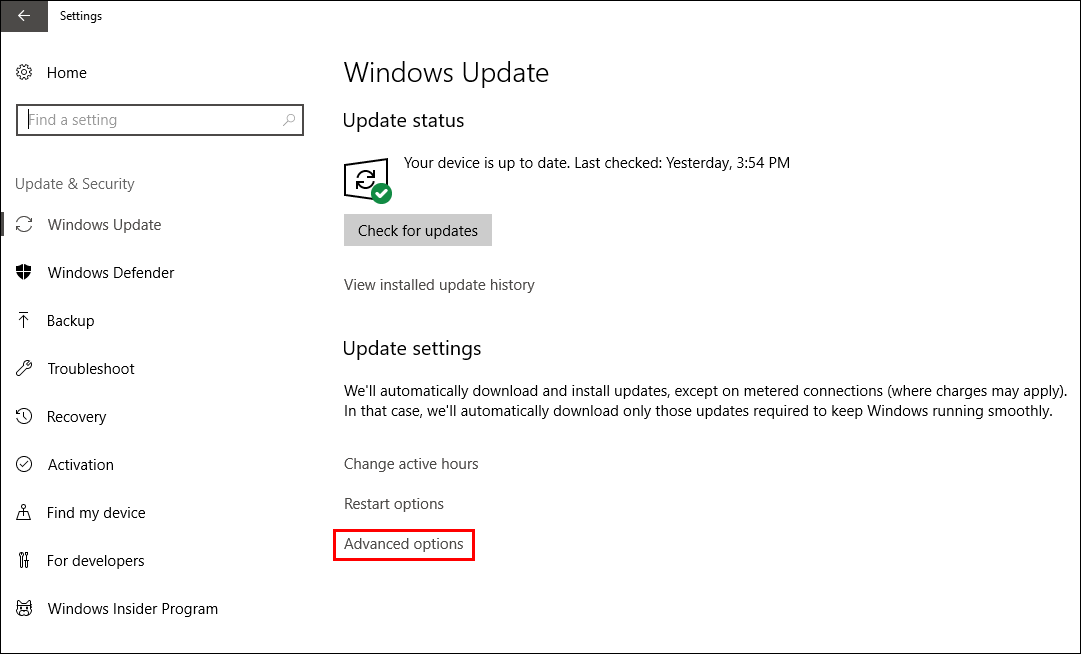Click the Backup upward arrow icon

[x=24, y=320]
